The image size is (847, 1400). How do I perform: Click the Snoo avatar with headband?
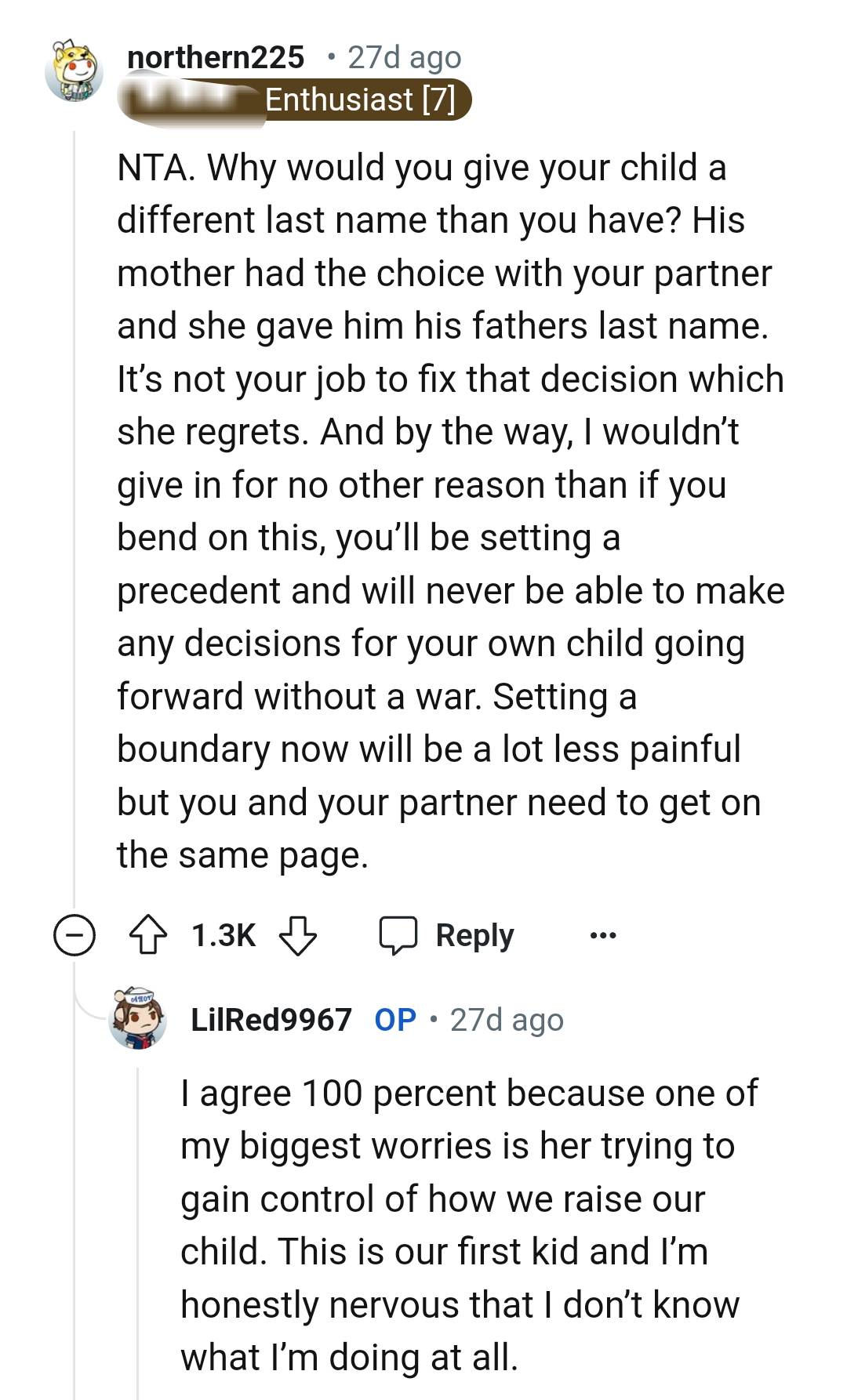click(75, 69)
